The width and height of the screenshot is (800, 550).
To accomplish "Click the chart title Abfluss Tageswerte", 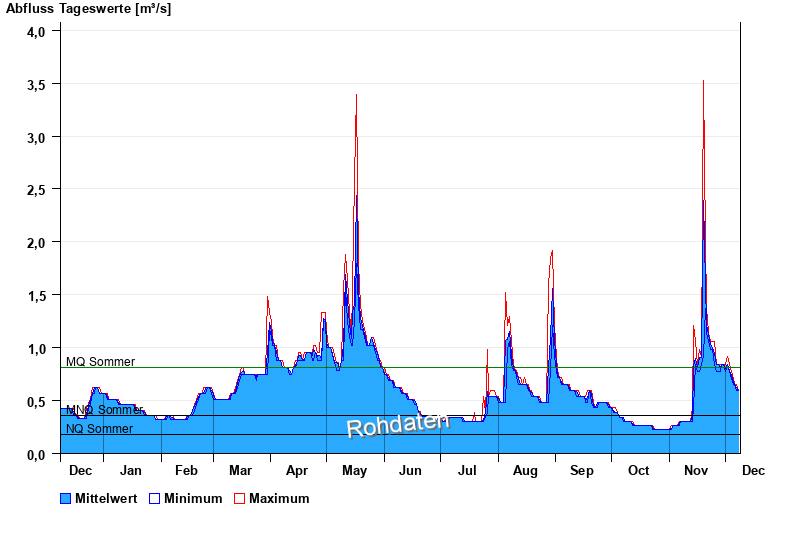I will [88, 9].
